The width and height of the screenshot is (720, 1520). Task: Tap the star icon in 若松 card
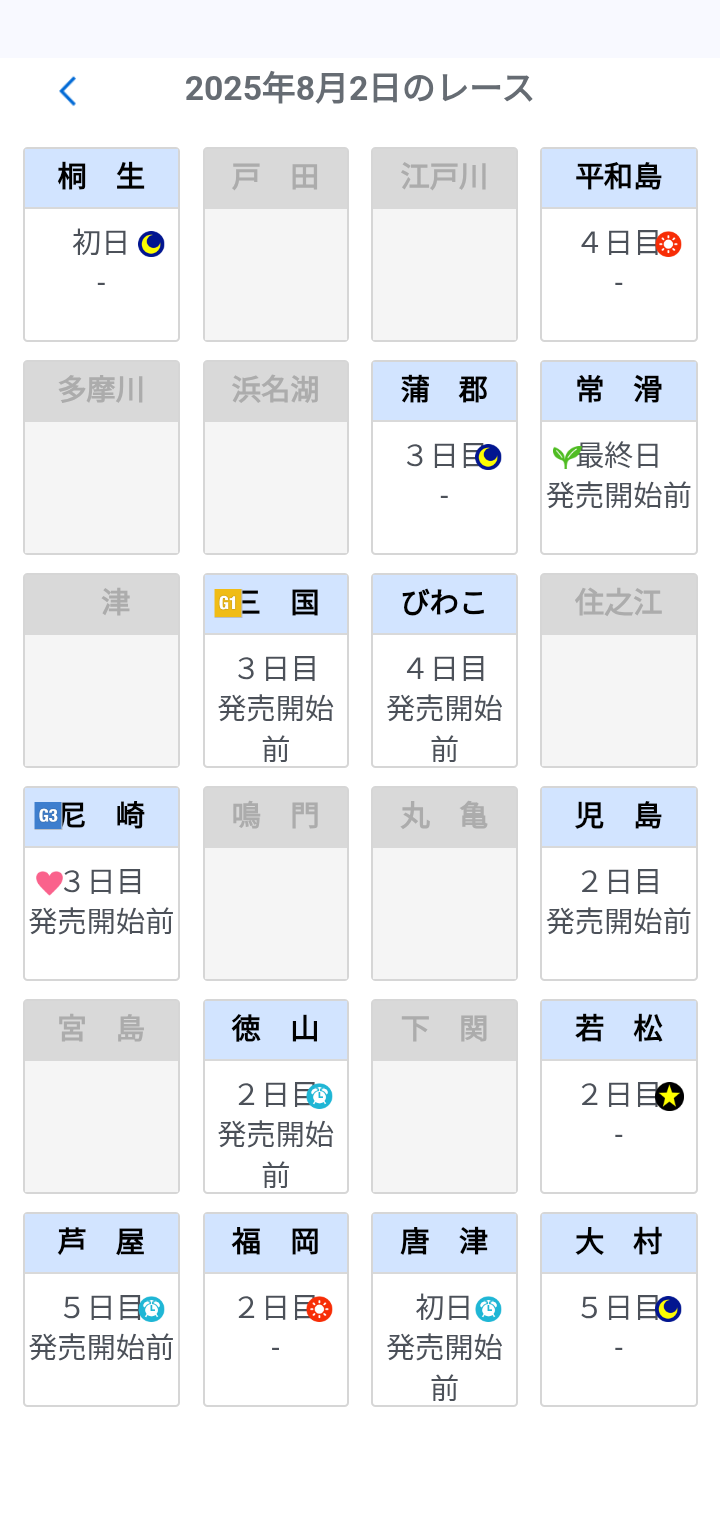[669, 1097]
